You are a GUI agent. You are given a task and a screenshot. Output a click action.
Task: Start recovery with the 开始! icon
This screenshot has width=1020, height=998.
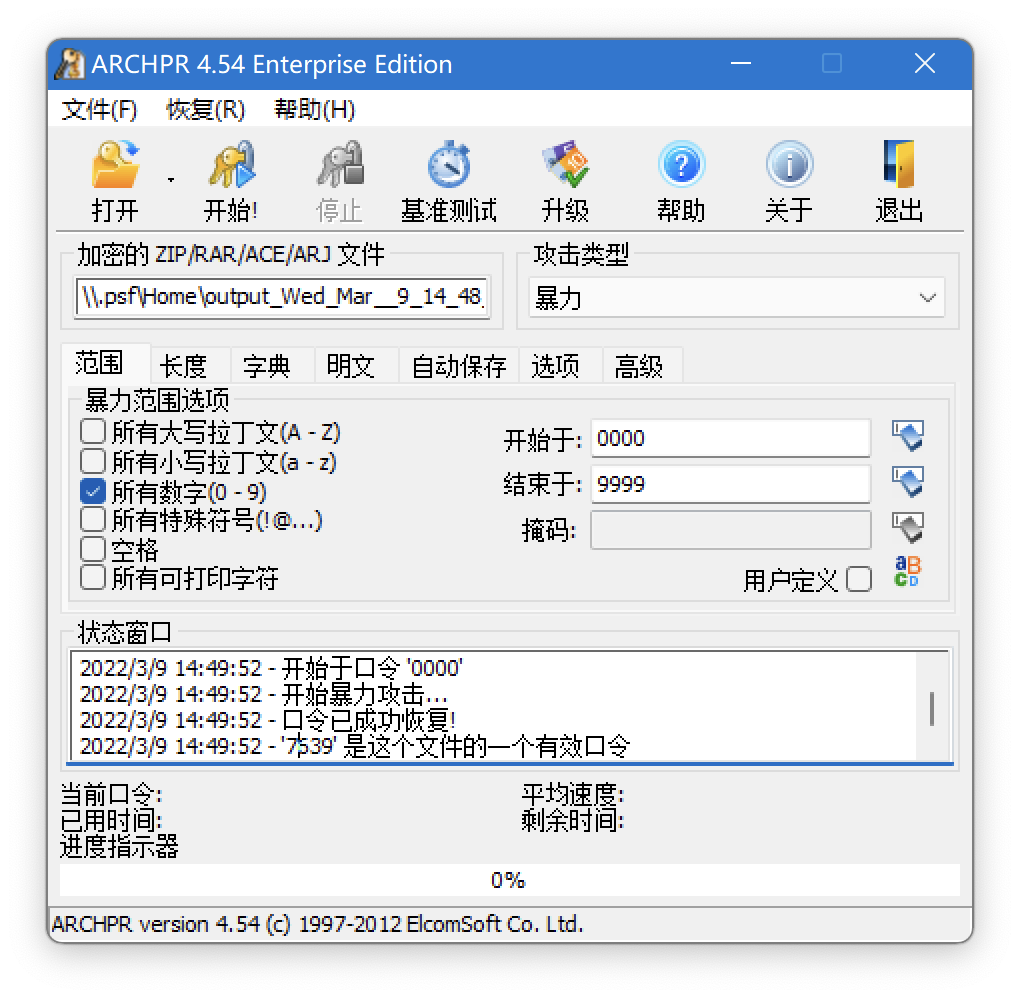(x=231, y=165)
